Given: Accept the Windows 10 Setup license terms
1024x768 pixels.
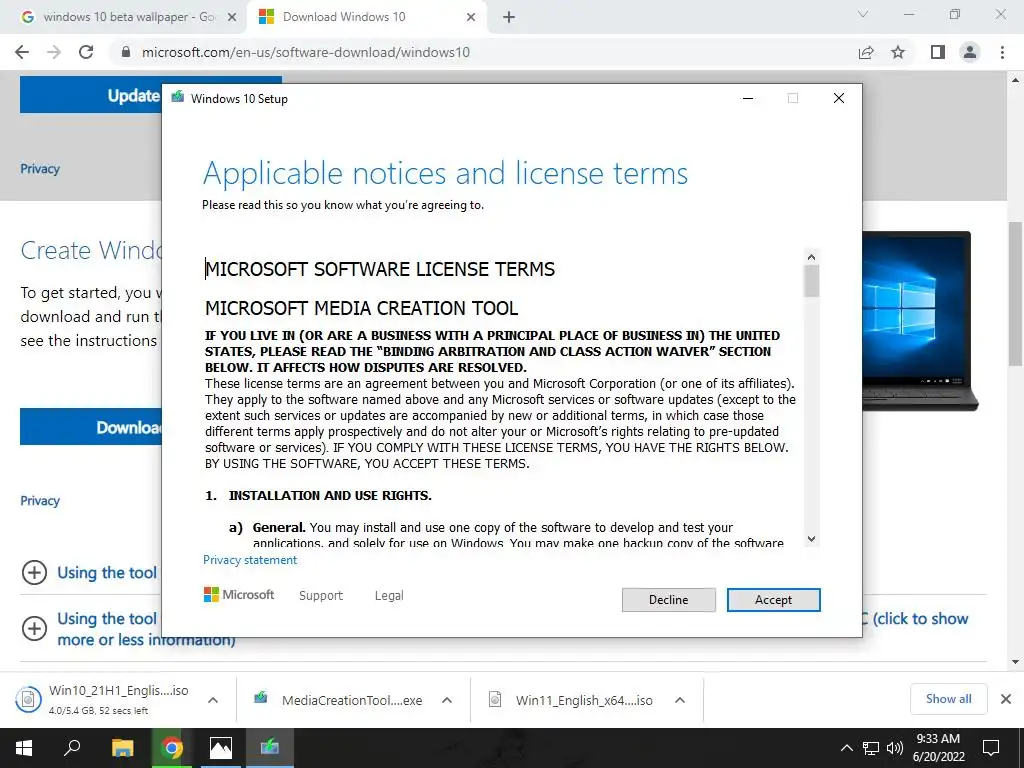Looking at the screenshot, I should (773, 600).
